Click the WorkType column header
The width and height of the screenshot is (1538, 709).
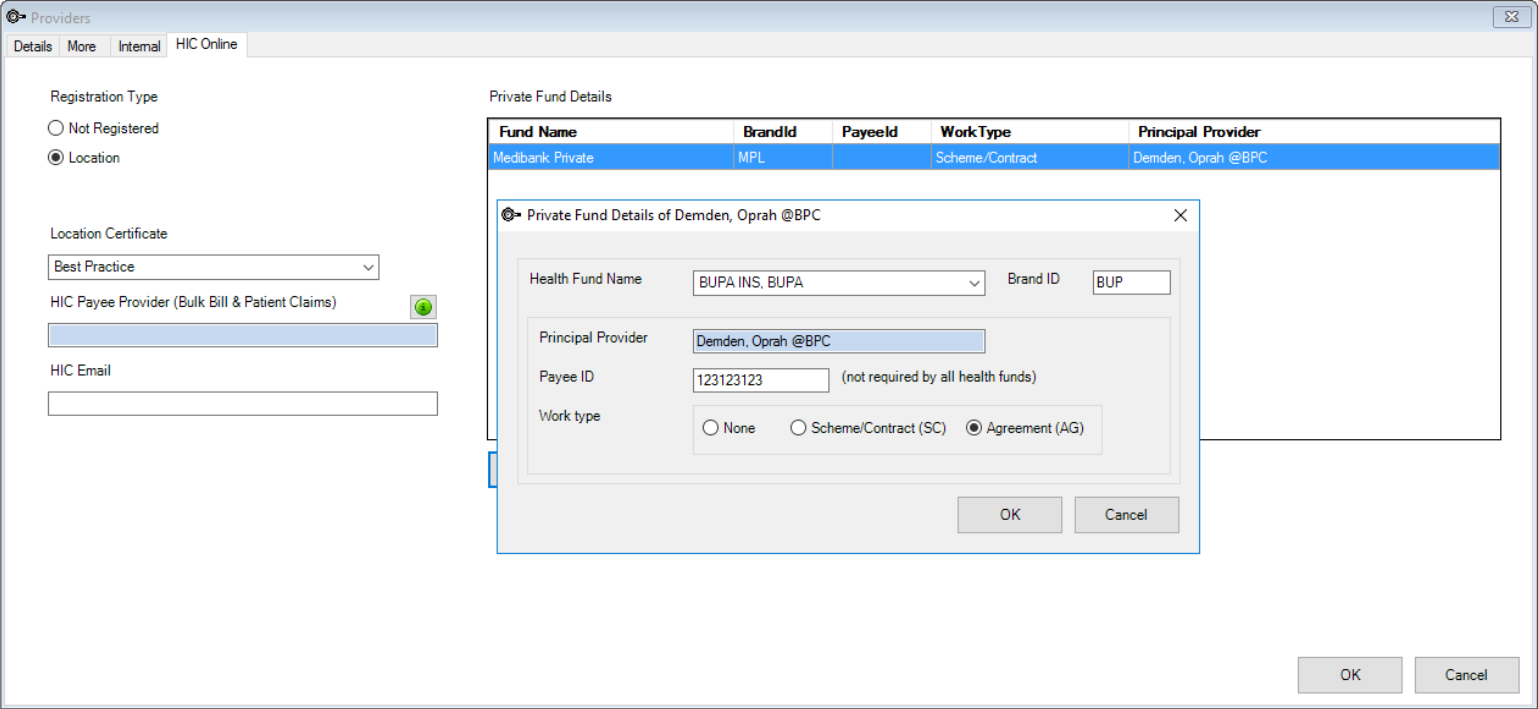[1030, 132]
